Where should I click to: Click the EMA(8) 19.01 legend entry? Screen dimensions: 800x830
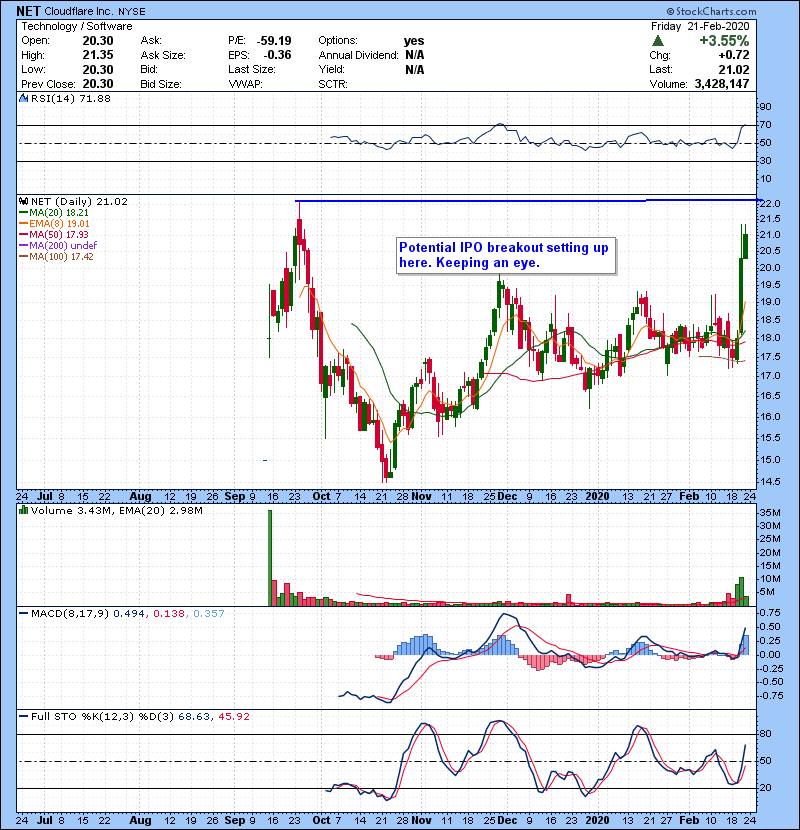pos(55,223)
